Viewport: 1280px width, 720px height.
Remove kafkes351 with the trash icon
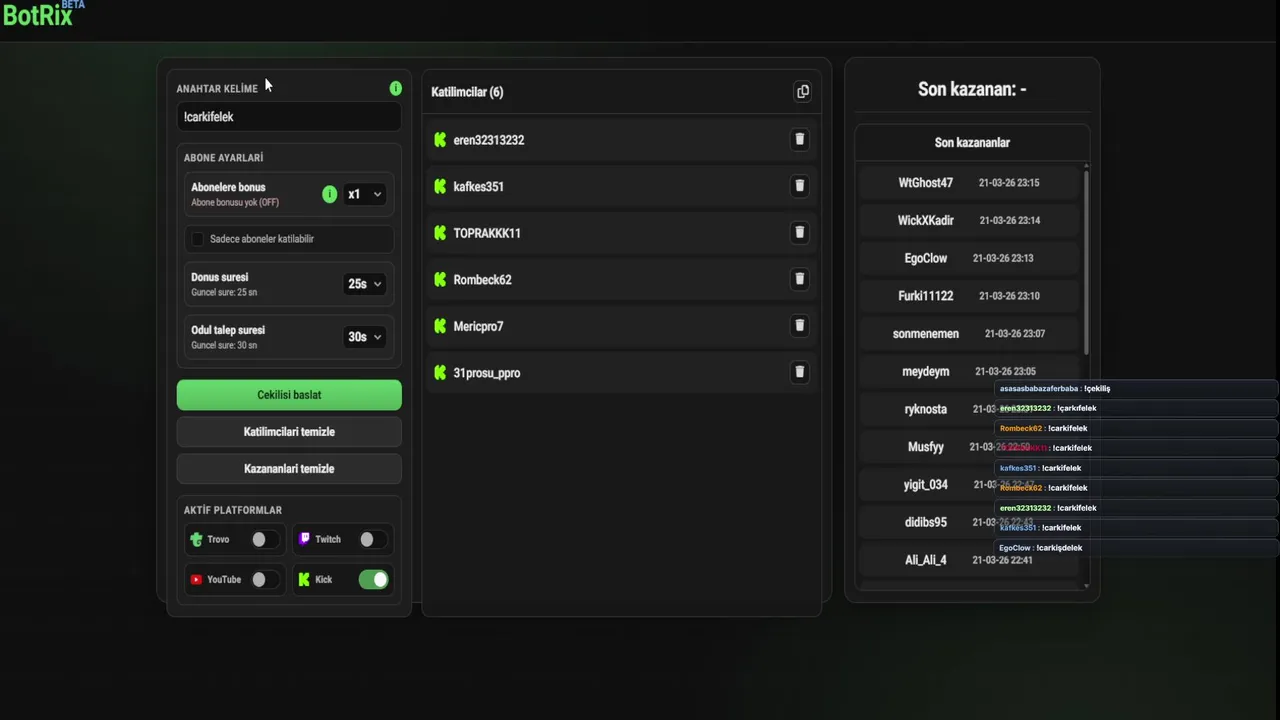pyautogui.click(x=799, y=186)
